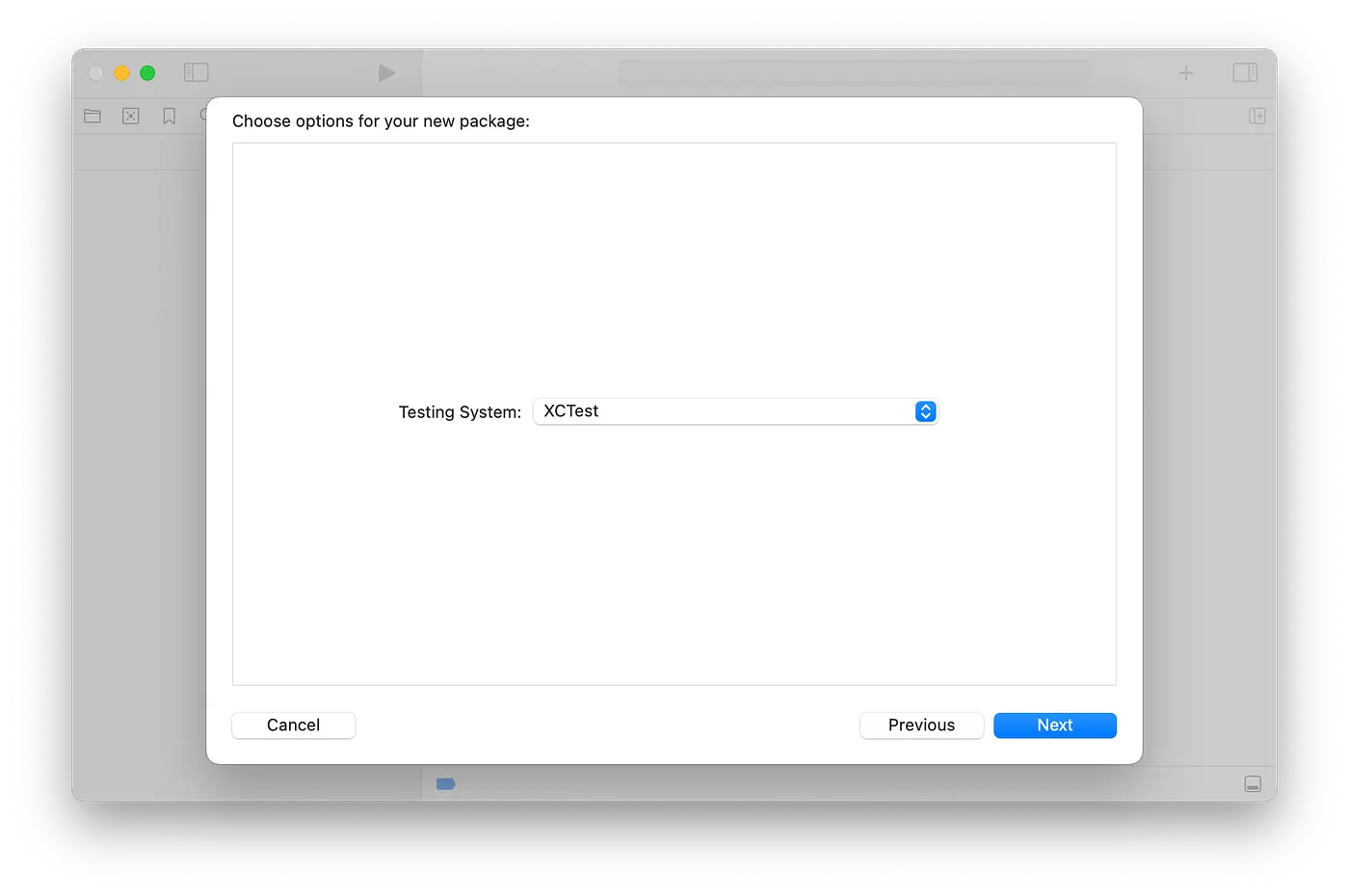1349x896 pixels.
Task: Click the yellow minimize window button
Action: coord(121,73)
